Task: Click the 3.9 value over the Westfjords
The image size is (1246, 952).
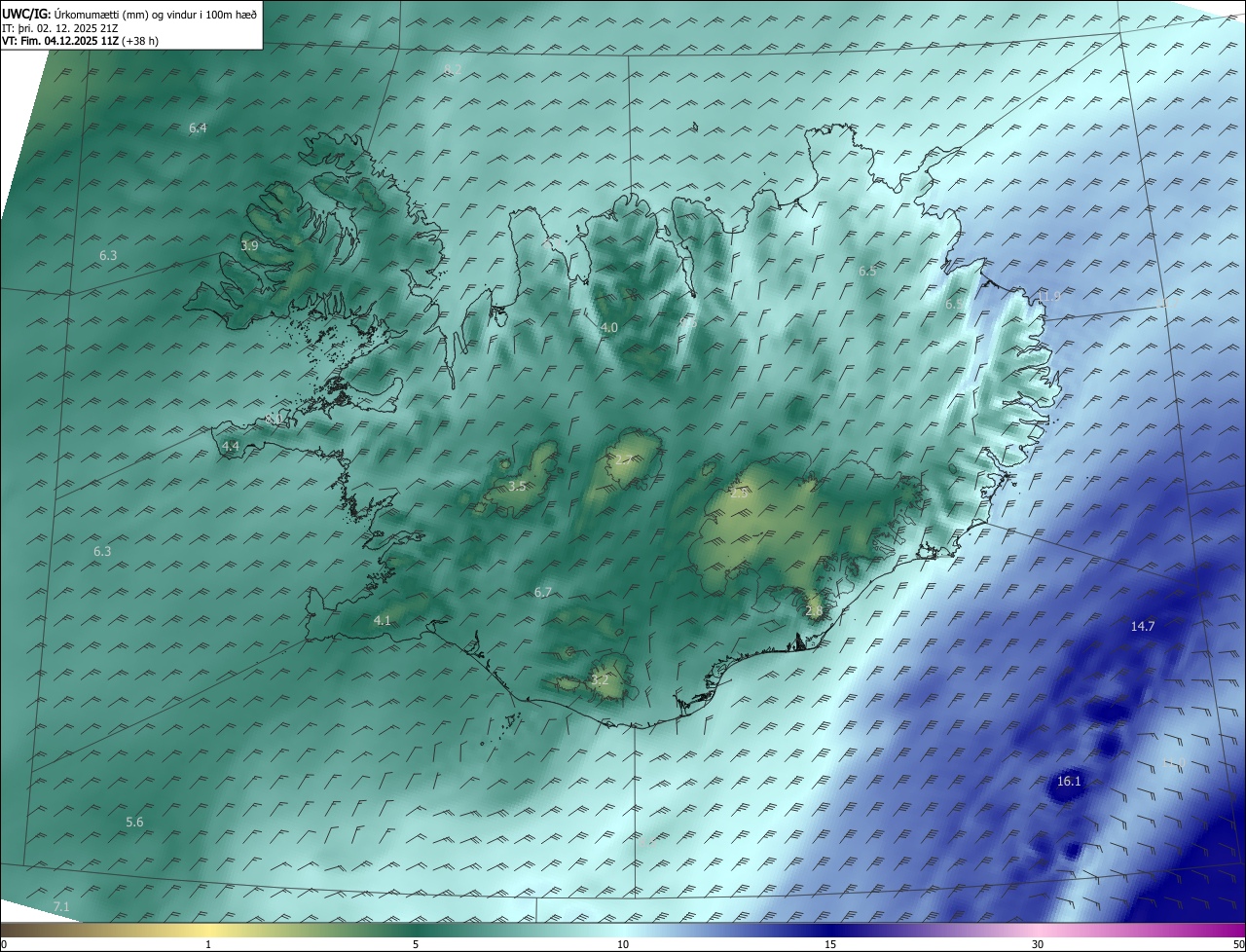Action: pos(249,246)
